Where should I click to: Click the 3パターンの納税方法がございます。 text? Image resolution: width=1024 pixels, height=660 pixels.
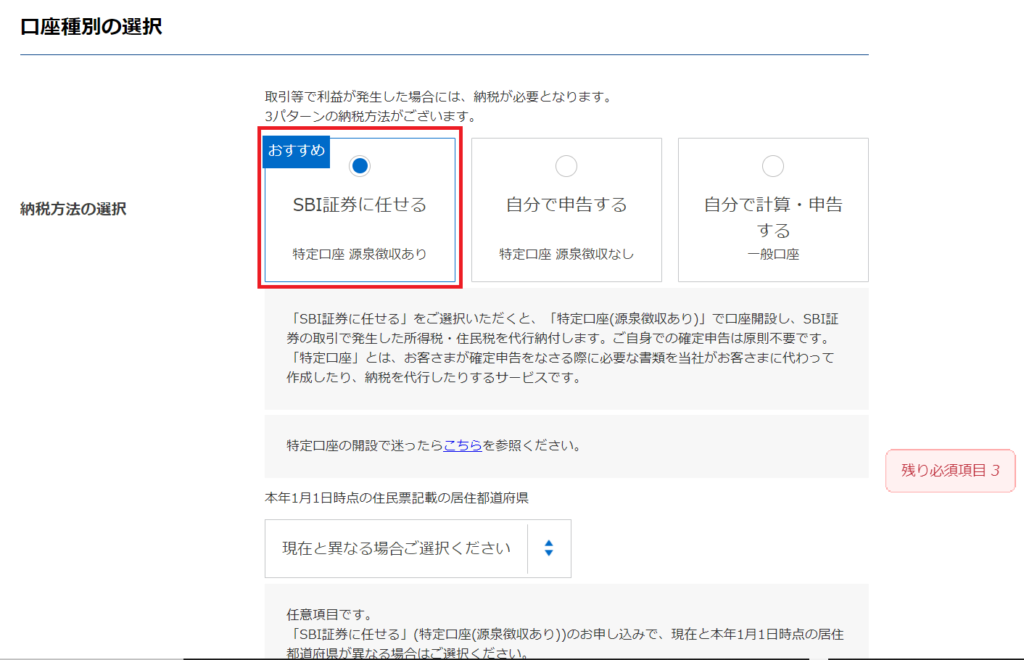point(371,116)
